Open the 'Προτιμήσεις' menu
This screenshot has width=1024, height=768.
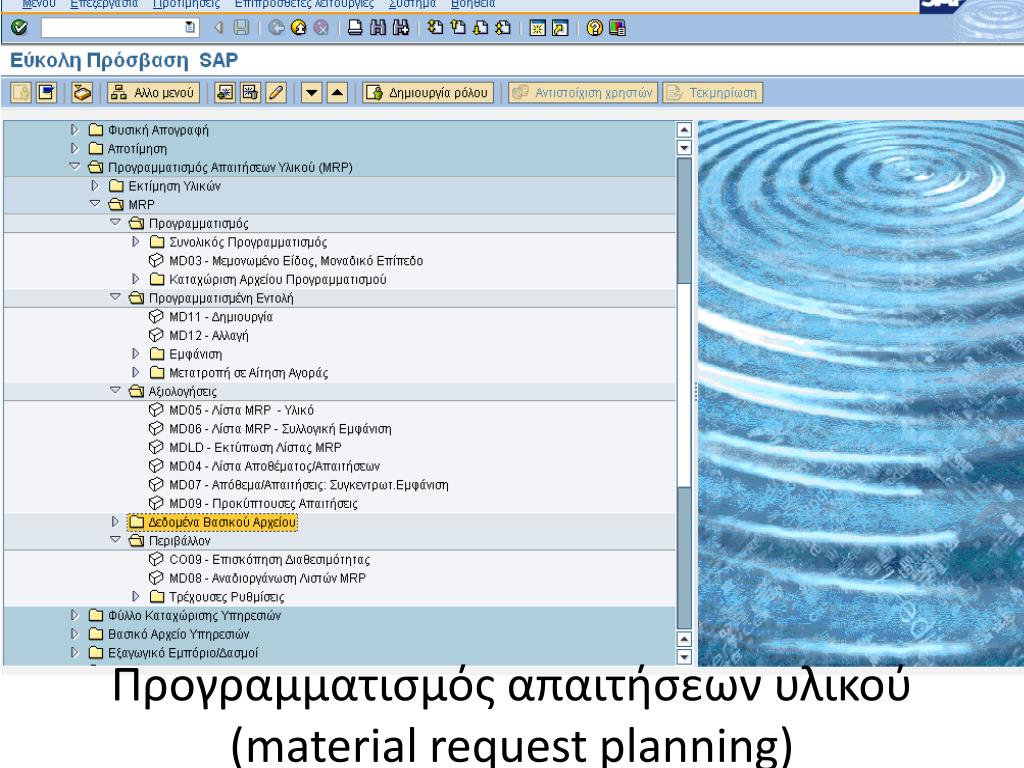tap(186, 4)
